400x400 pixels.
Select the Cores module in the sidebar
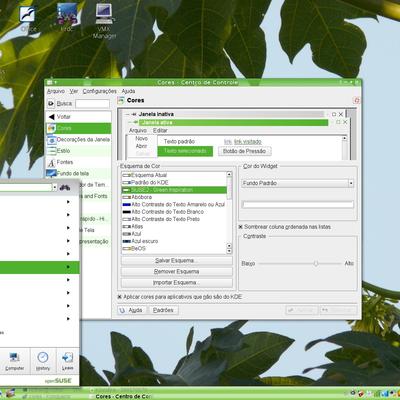point(79,128)
